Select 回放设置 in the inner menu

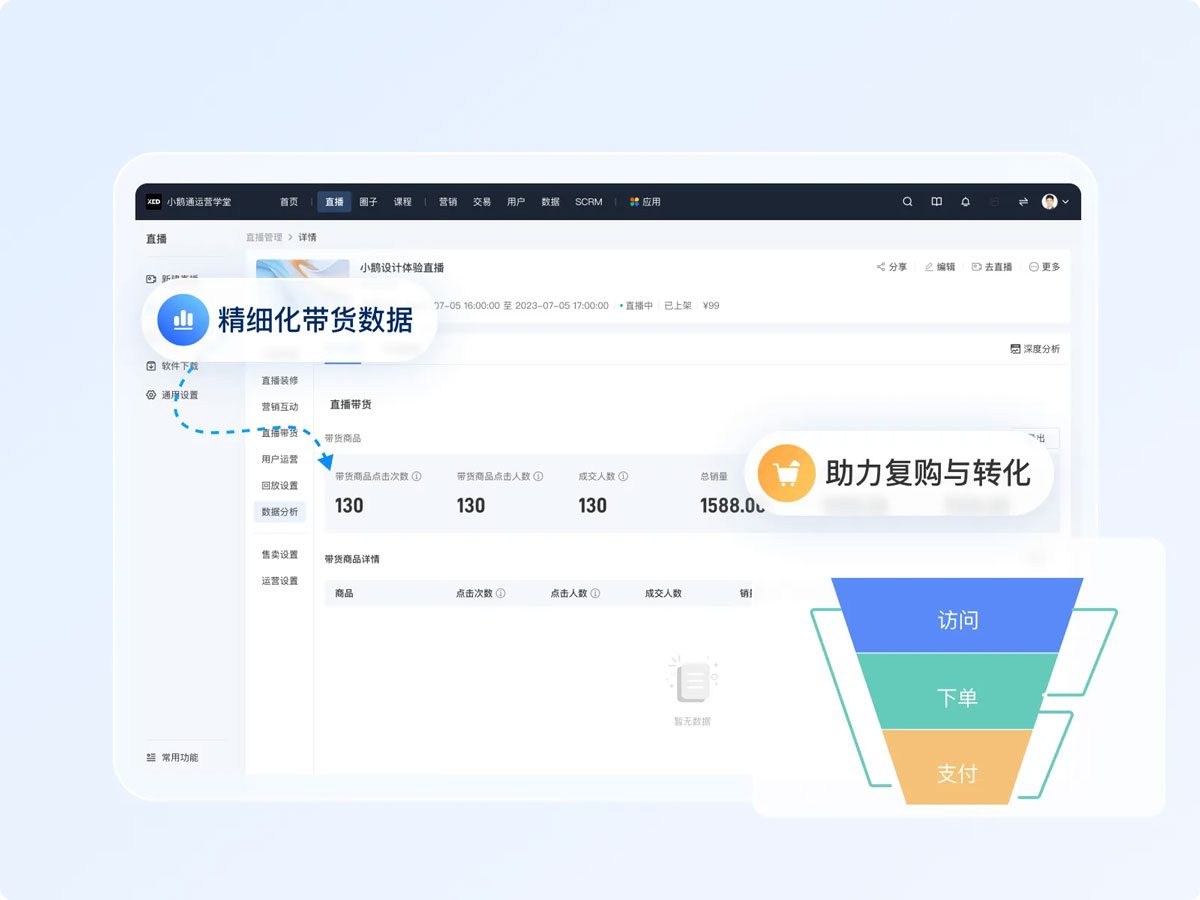click(280, 485)
